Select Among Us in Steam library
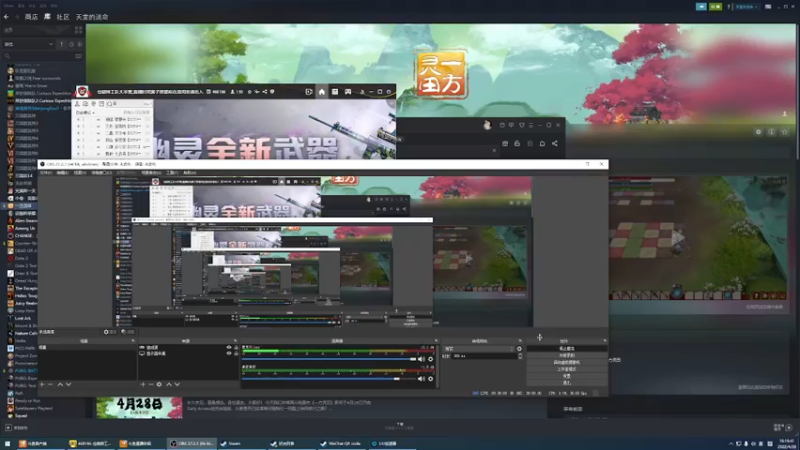 coord(24,228)
